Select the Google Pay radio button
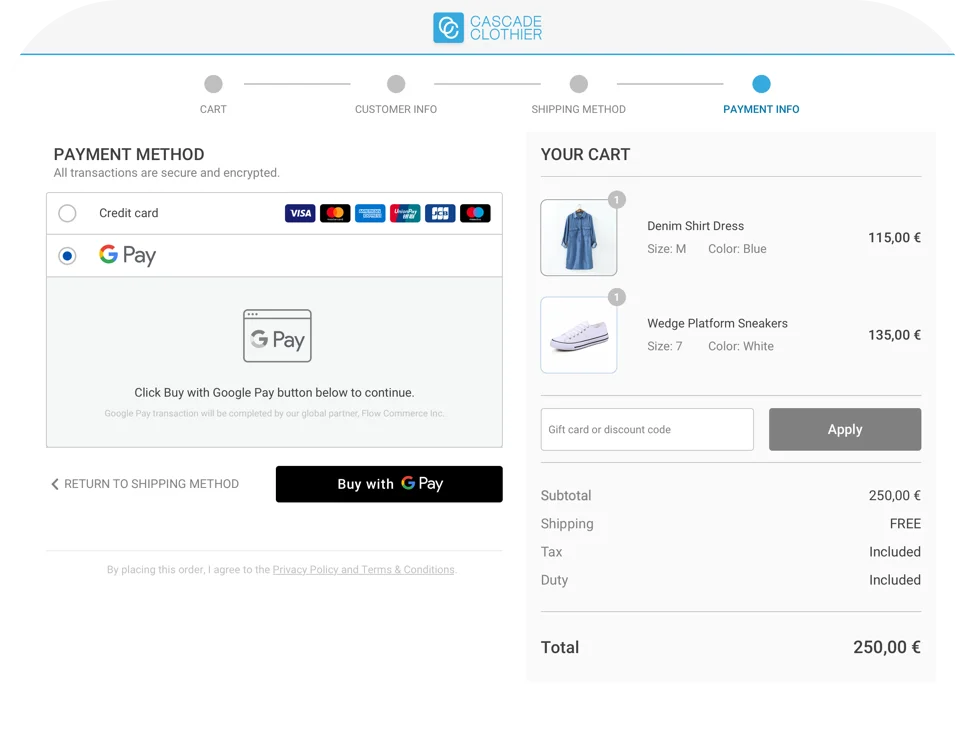This screenshot has height=729, width=974. [x=67, y=256]
